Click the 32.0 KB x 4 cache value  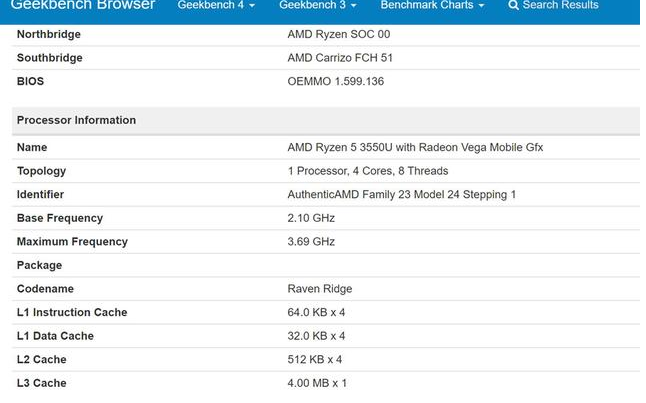point(316,336)
